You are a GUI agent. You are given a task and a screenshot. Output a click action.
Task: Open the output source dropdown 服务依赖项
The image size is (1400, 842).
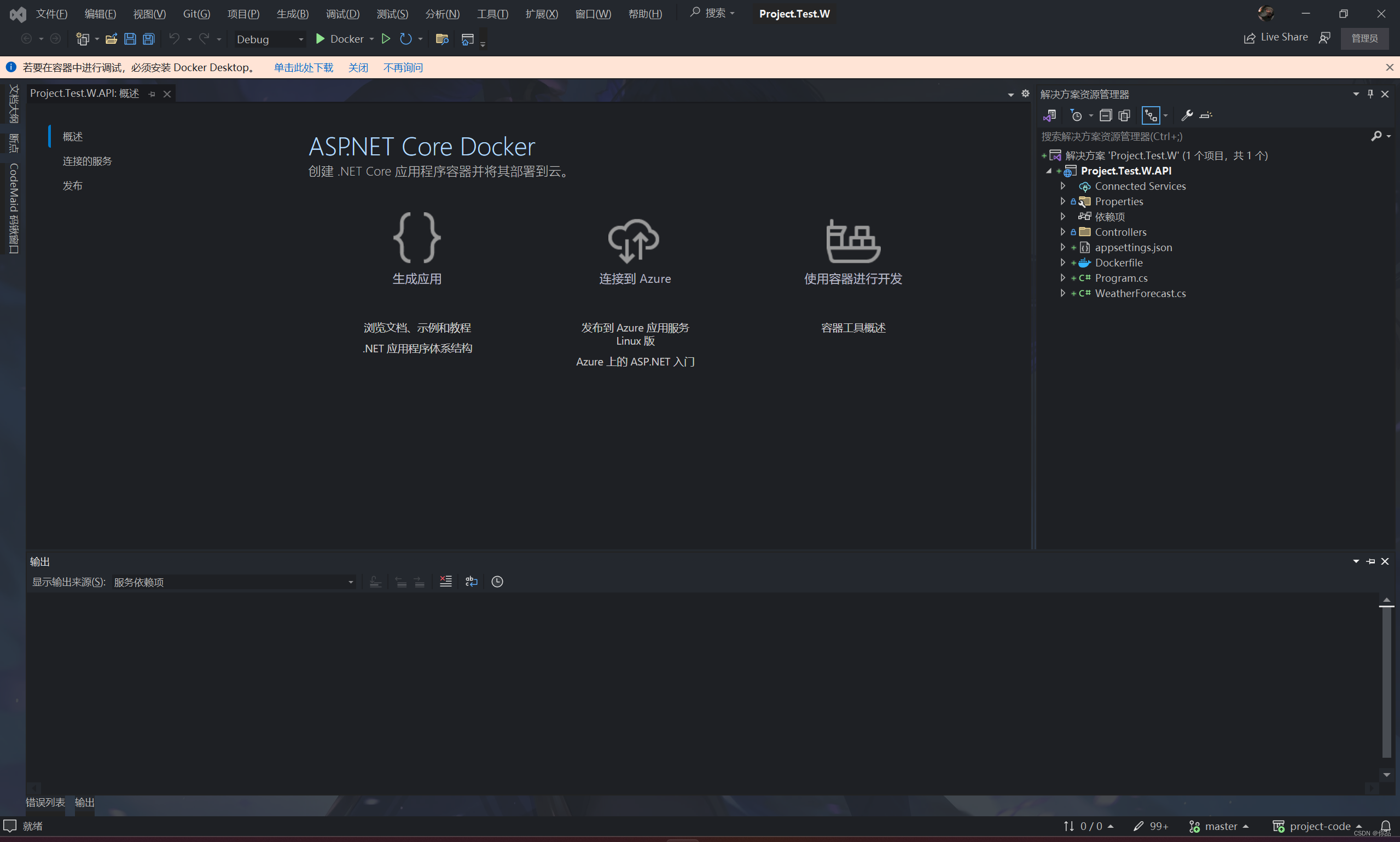click(233, 582)
